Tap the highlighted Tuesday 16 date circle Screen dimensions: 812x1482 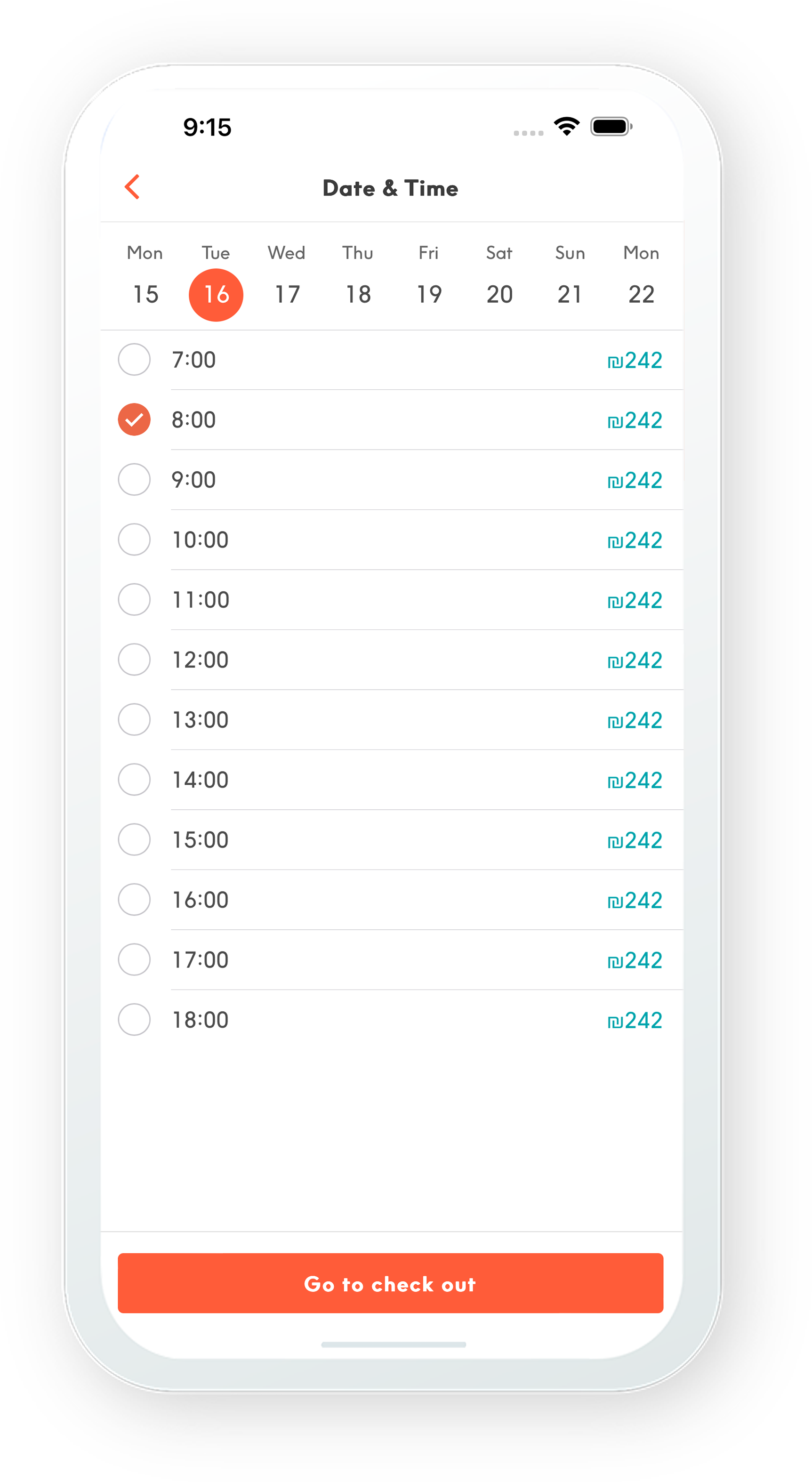pos(216,295)
